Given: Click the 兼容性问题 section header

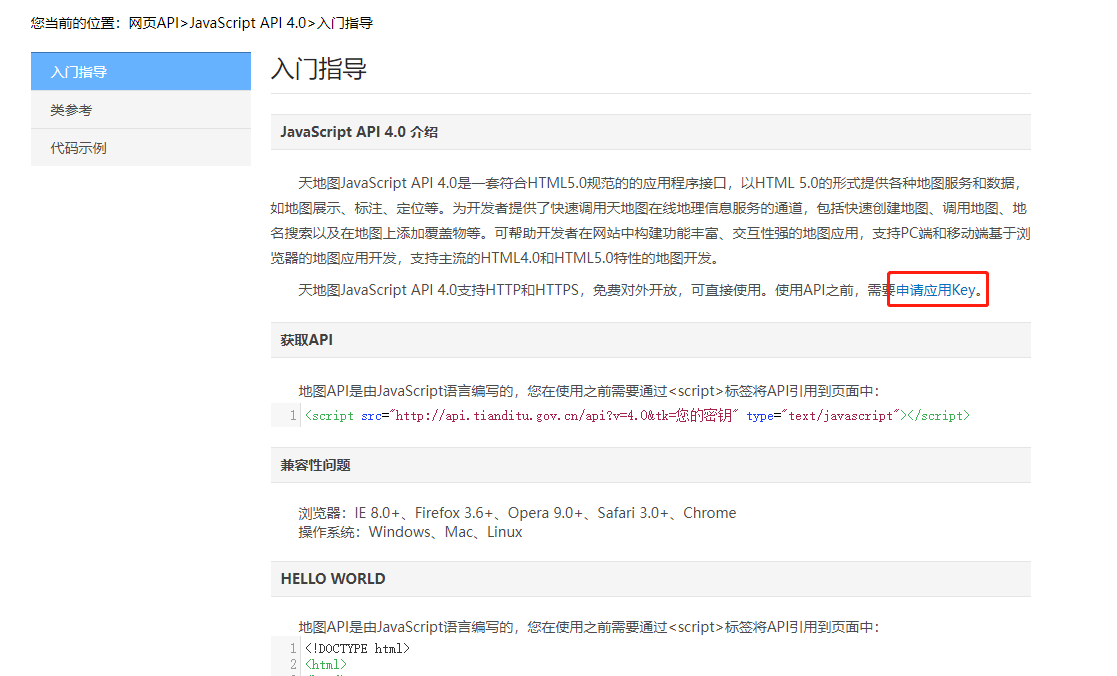Looking at the screenshot, I should 650,465.
